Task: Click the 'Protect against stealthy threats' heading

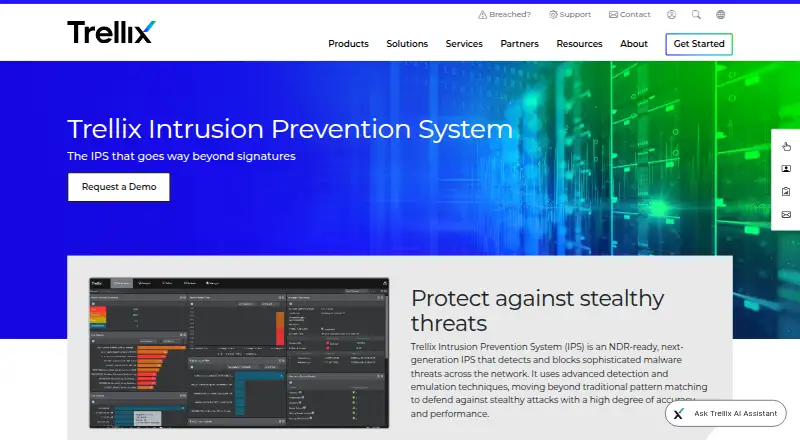Action: (537, 310)
